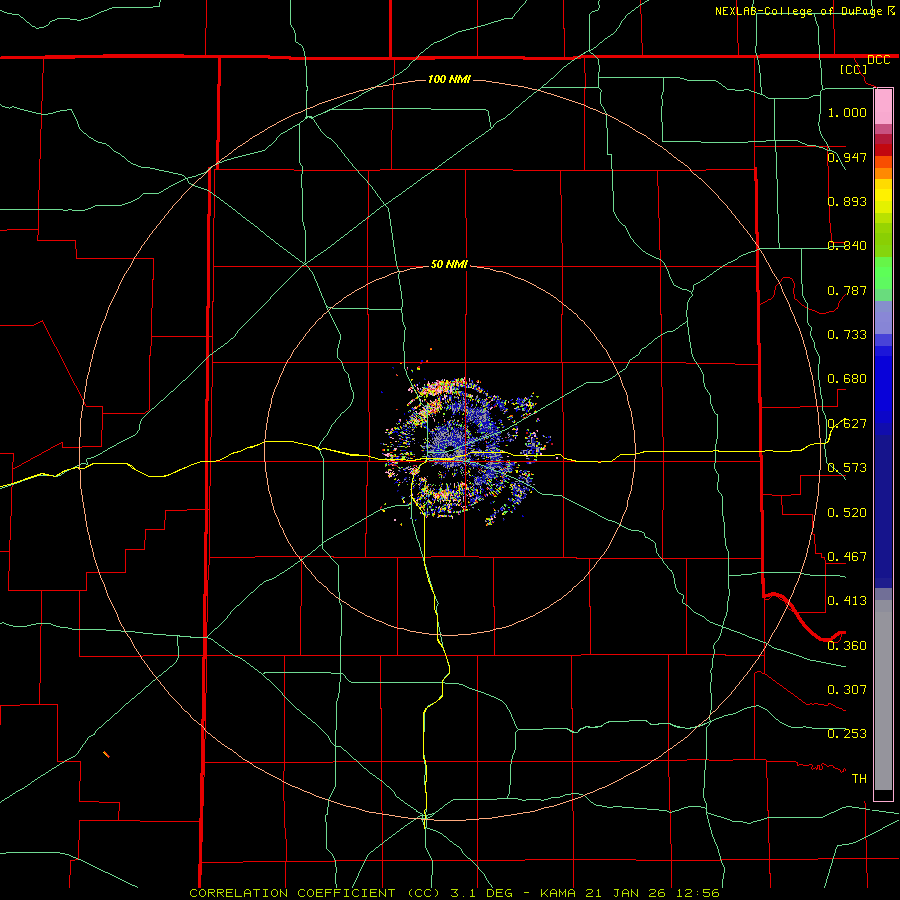Select the "0.360" legend value

click(847, 646)
